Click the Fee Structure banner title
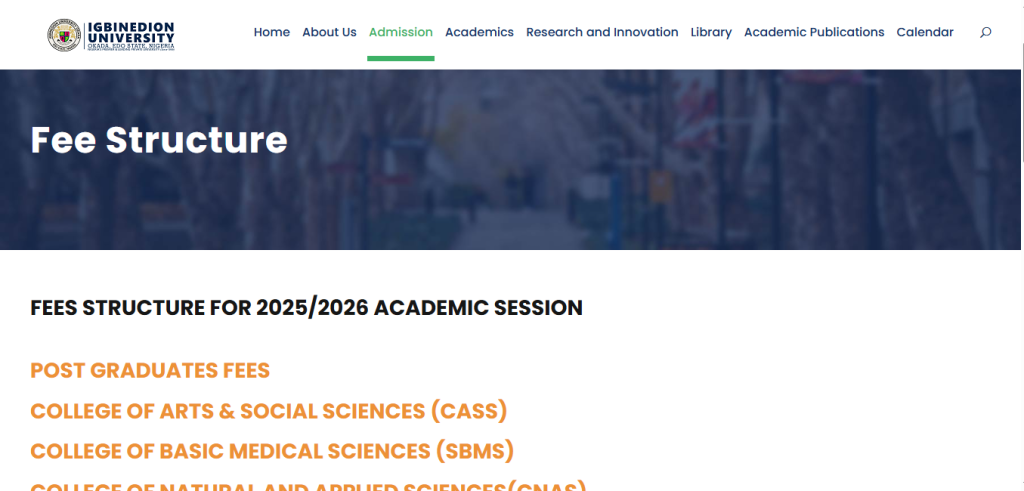Screen dimensions: 1024x491 click(159, 140)
